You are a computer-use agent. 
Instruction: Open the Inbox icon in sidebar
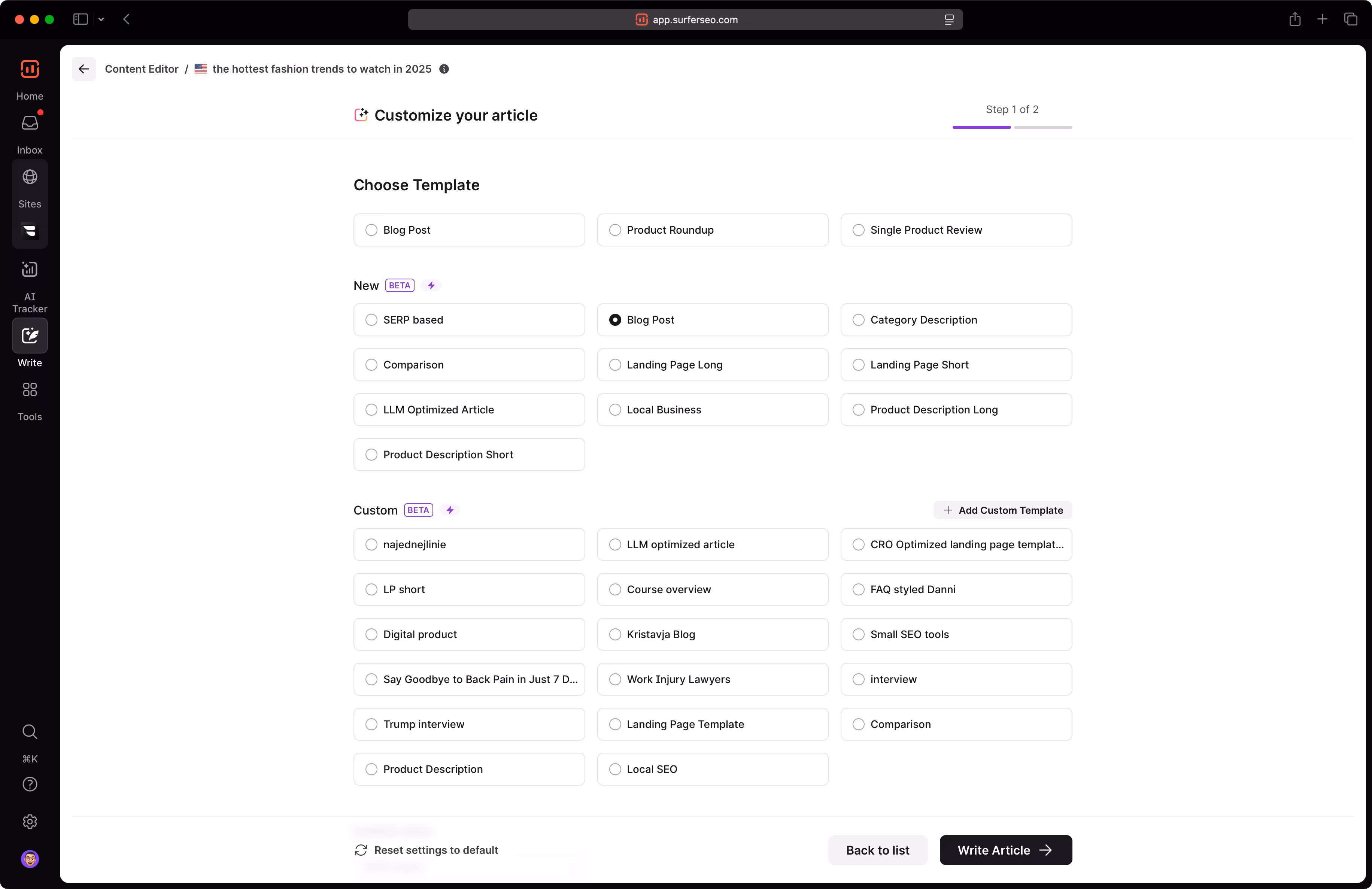(30, 123)
